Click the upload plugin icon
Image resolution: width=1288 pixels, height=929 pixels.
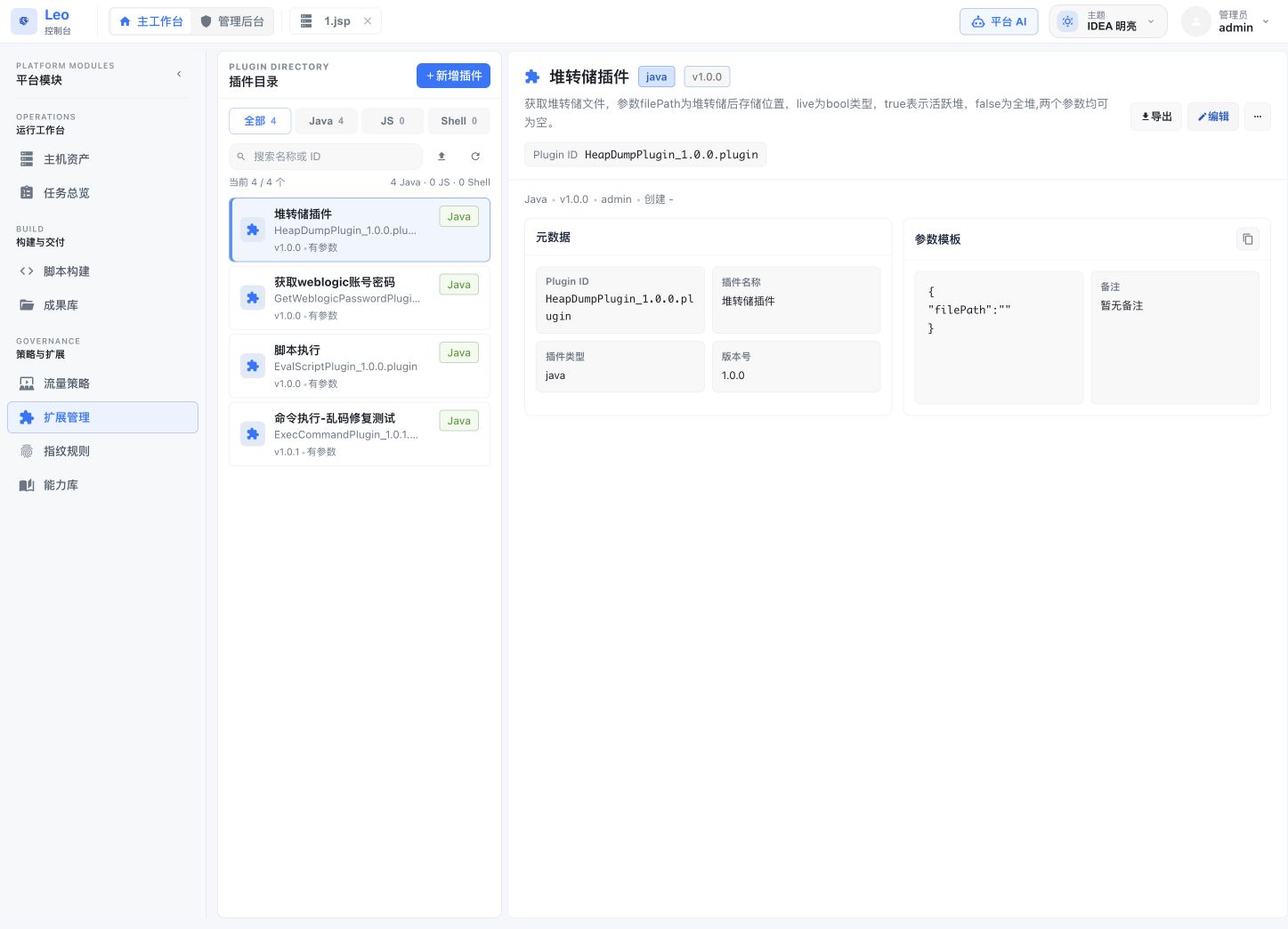pyautogui.click(x=441, y=157)
